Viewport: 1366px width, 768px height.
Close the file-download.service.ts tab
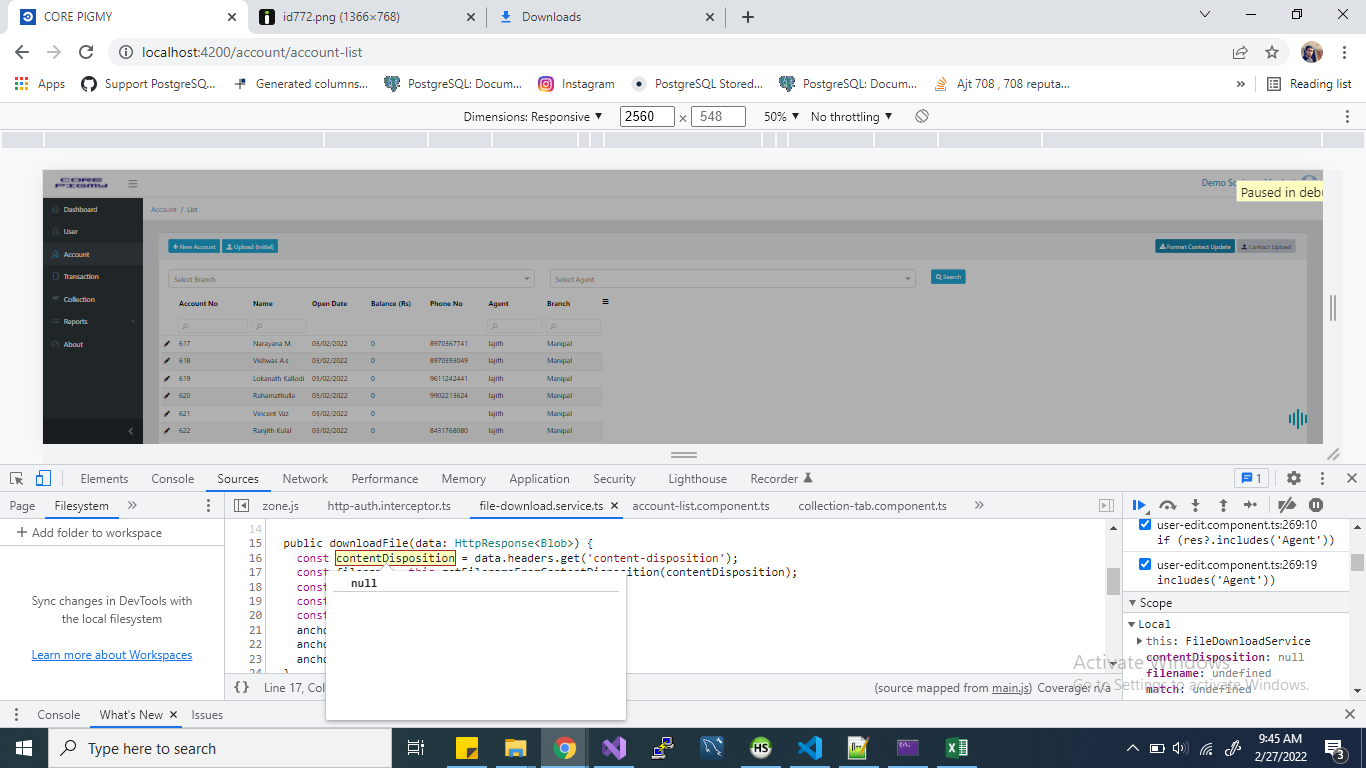pos(614,506)
